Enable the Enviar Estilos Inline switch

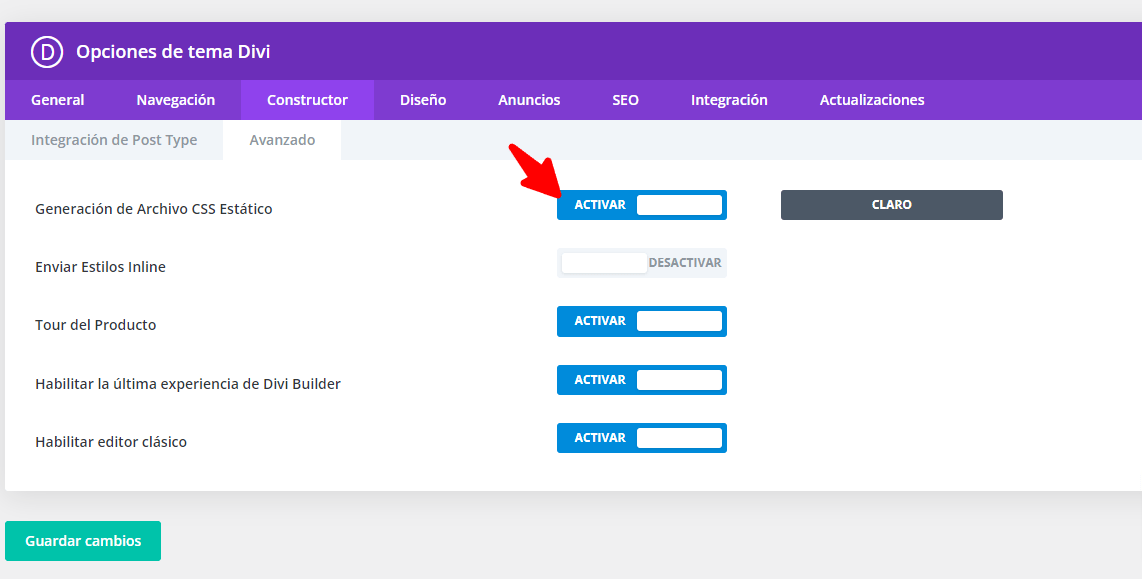click(642, 263)
